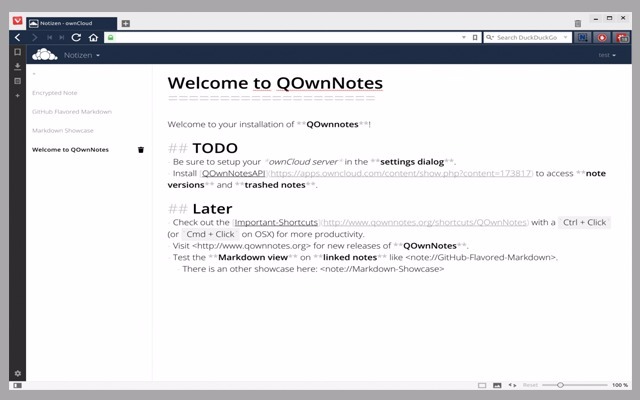
Task: Click the apps.owncloud.com URL link
Action: click(401, 173)
